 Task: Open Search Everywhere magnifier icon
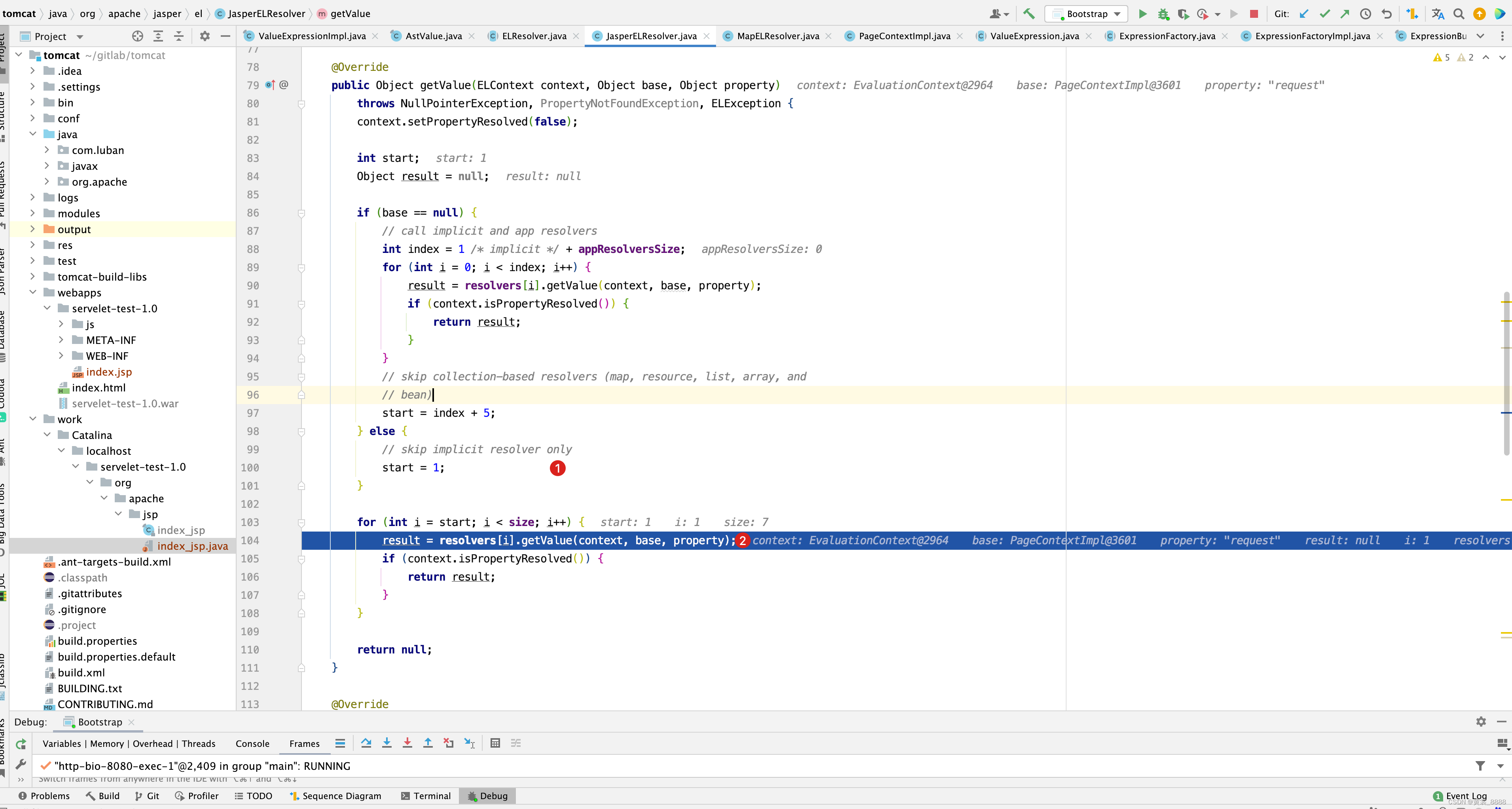tap(1459, 13)
